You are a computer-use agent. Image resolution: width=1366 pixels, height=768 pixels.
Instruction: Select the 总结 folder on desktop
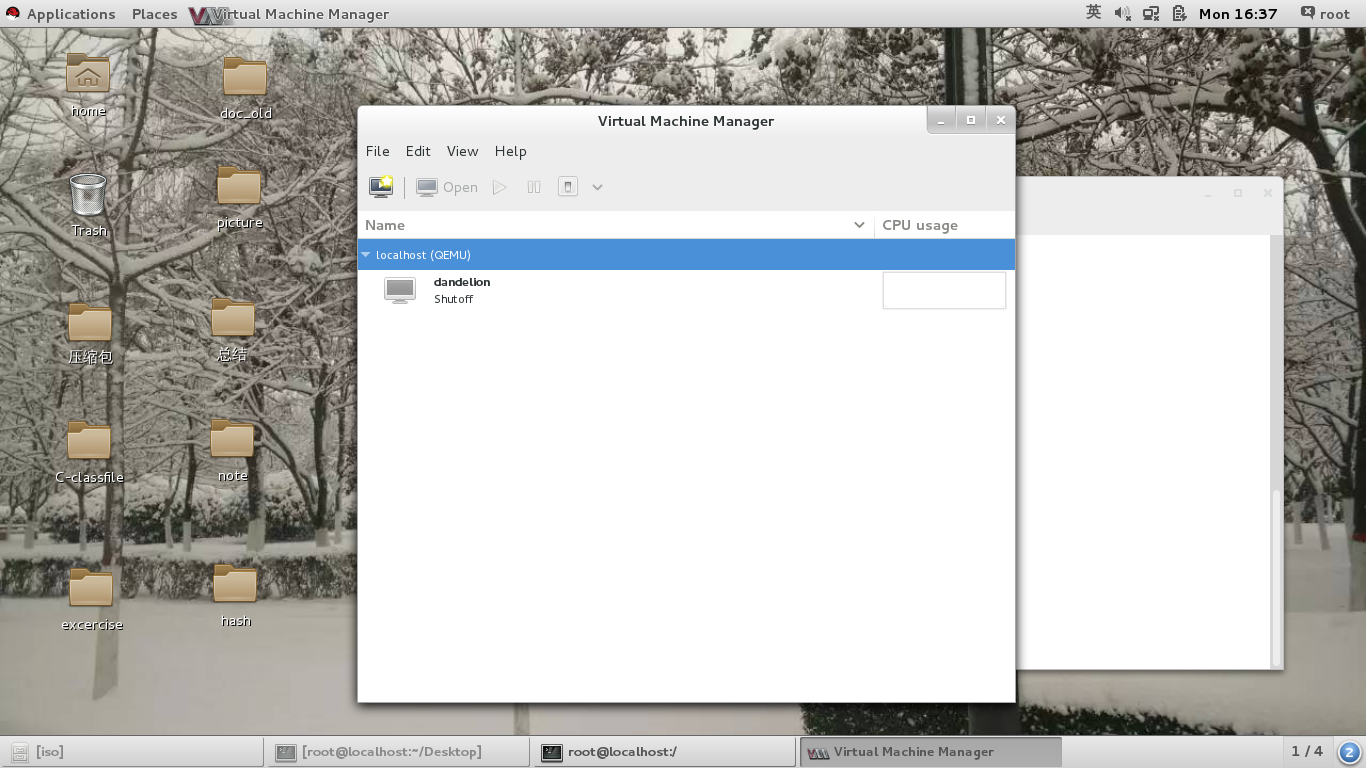(232, 329)
